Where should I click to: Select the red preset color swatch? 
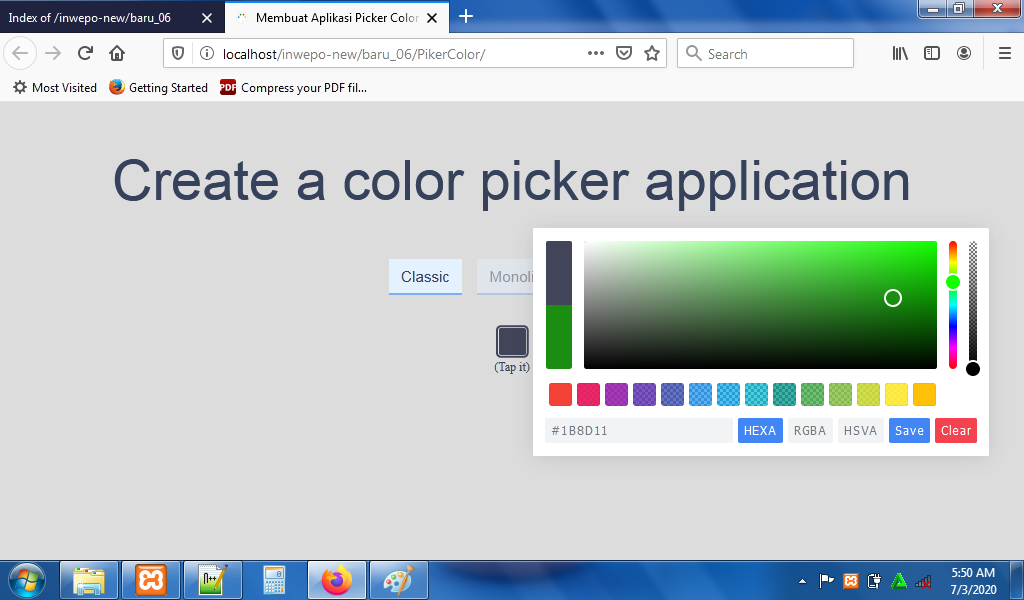(x=560, y=394)
